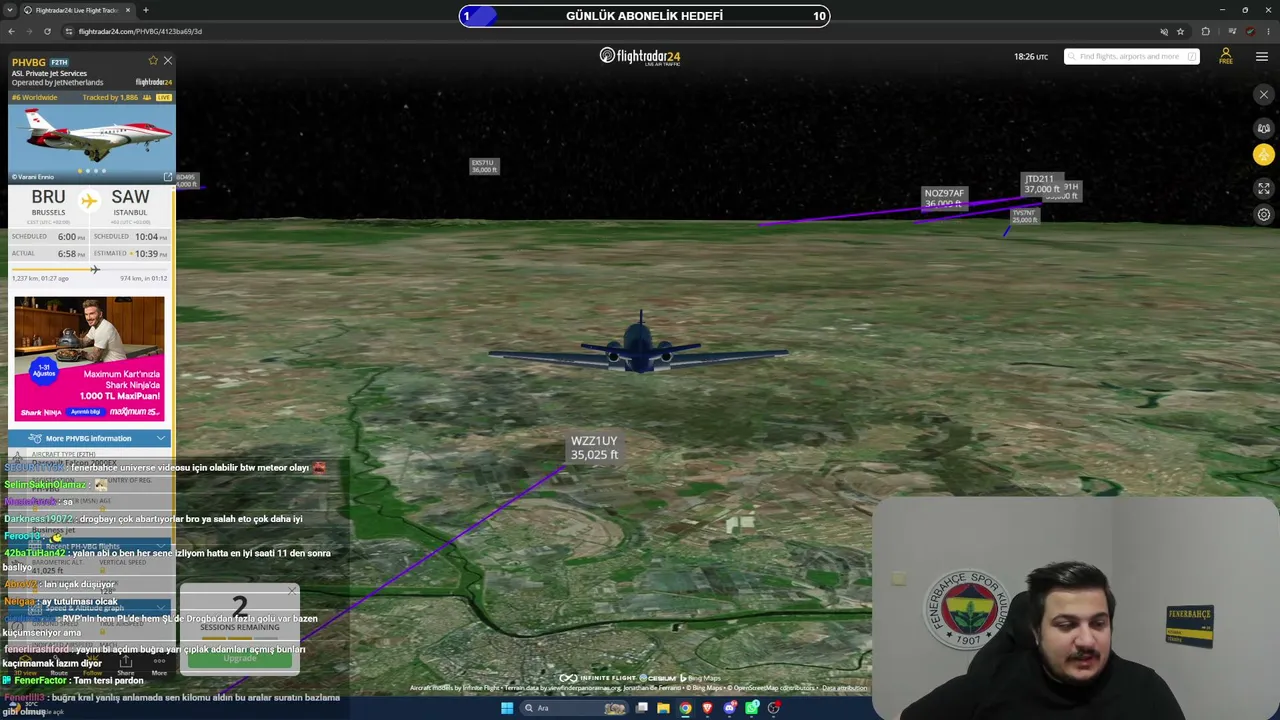
Task: Go back in browser
Action: tap(11, 31)
